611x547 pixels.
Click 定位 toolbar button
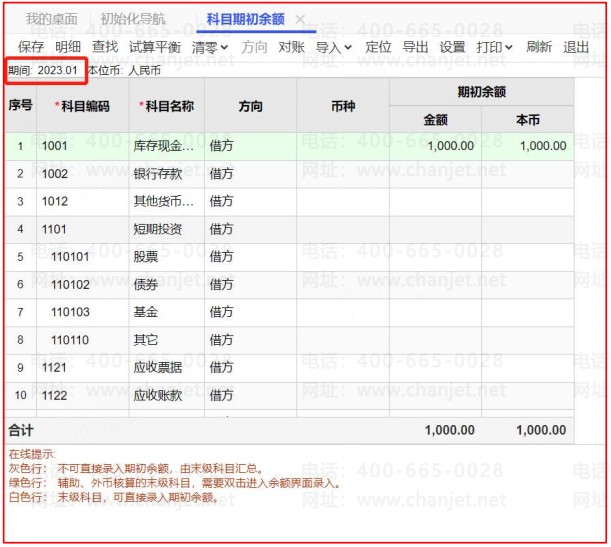pyautogui.click(x=378, y=47)
